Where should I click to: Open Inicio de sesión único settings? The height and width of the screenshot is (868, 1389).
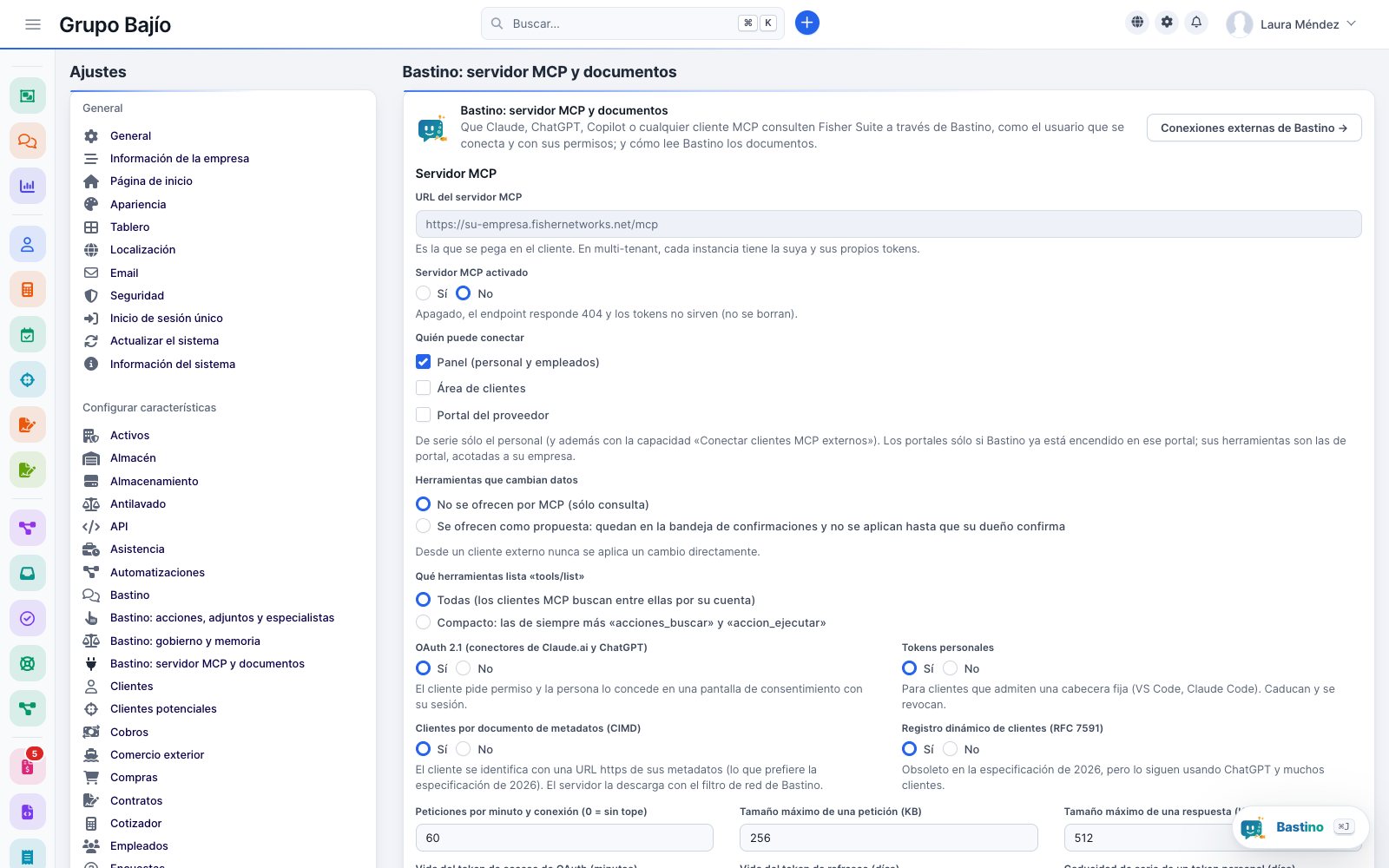166,318
